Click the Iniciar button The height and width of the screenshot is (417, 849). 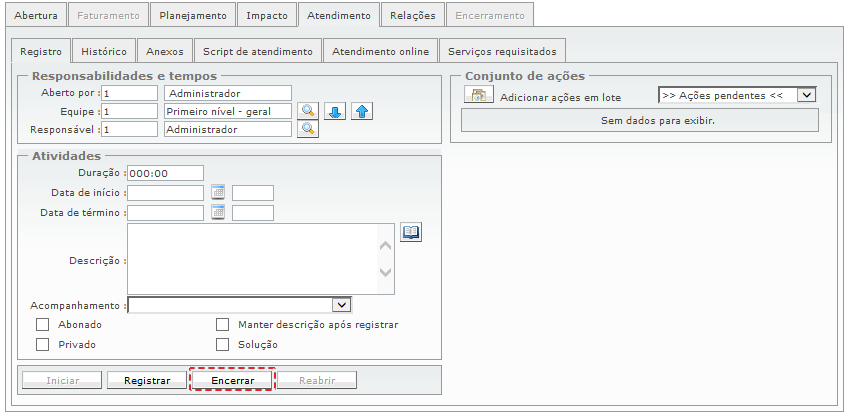62,381
